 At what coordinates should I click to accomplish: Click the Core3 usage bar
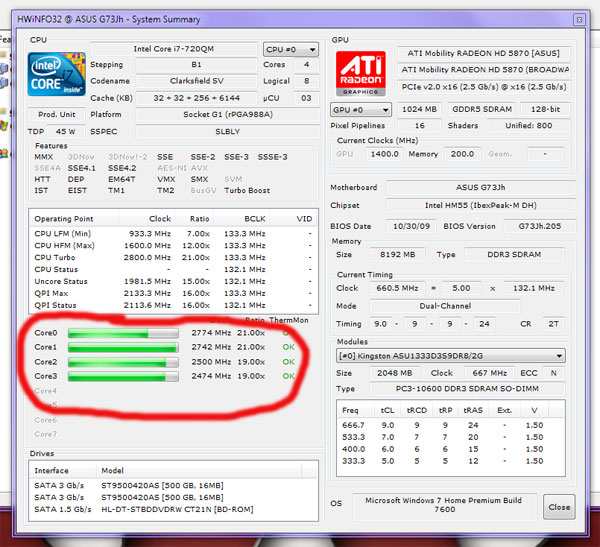tap(123, 376)
